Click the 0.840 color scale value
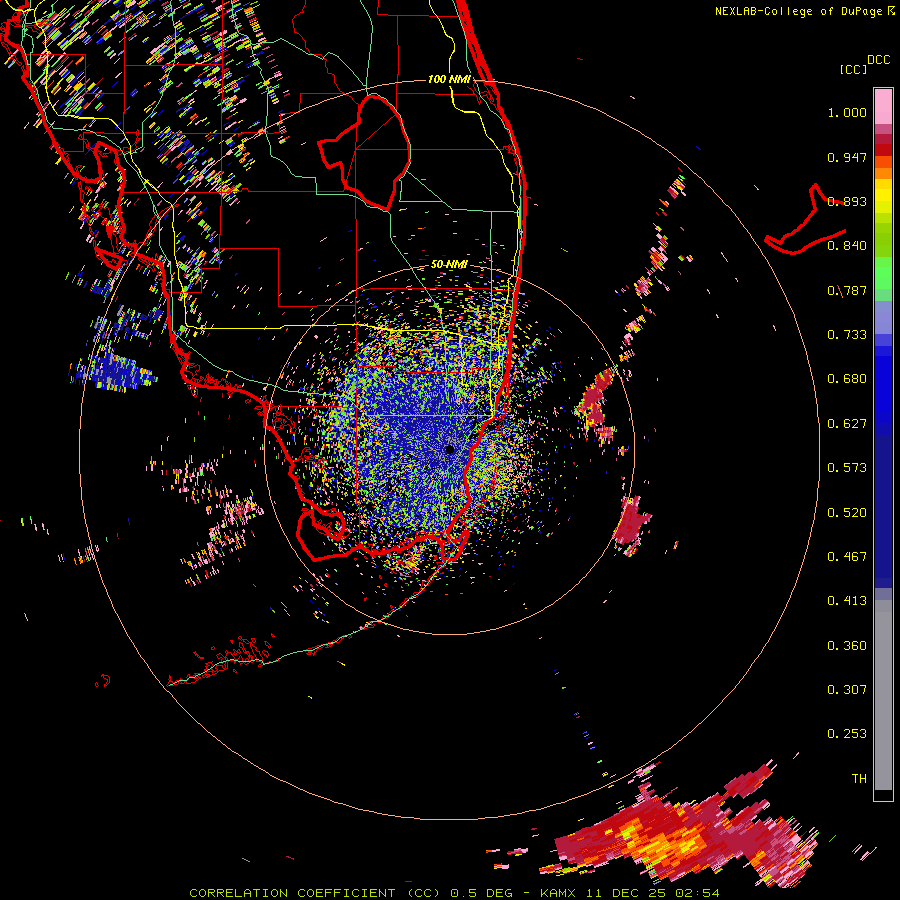This screenshot has width=900, height=900. pos(847,246)
